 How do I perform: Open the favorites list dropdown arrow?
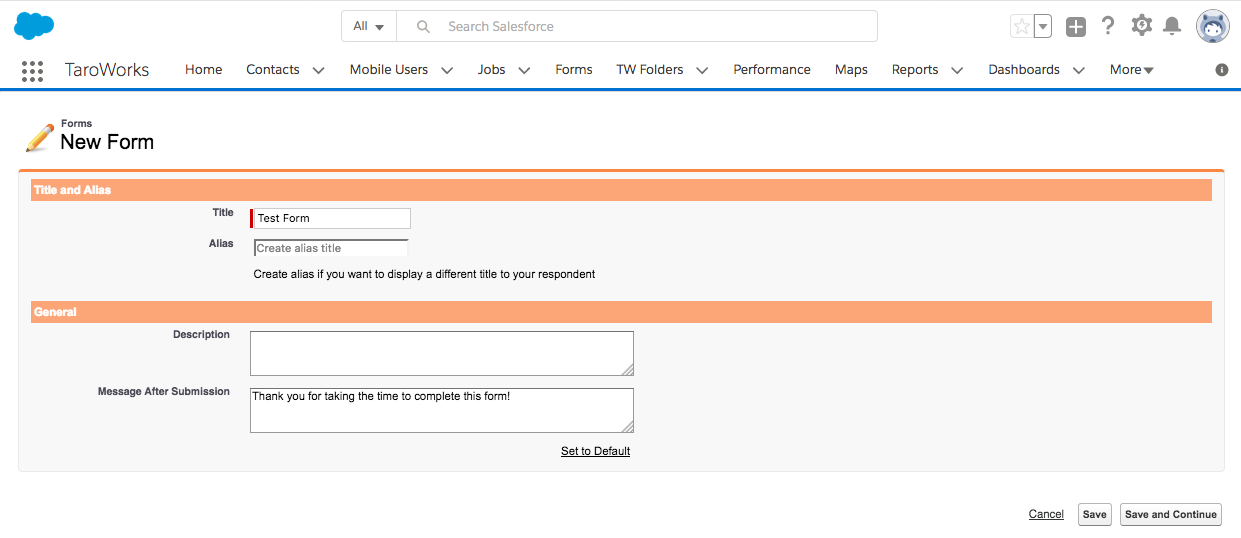click(x=1043, y=27)
